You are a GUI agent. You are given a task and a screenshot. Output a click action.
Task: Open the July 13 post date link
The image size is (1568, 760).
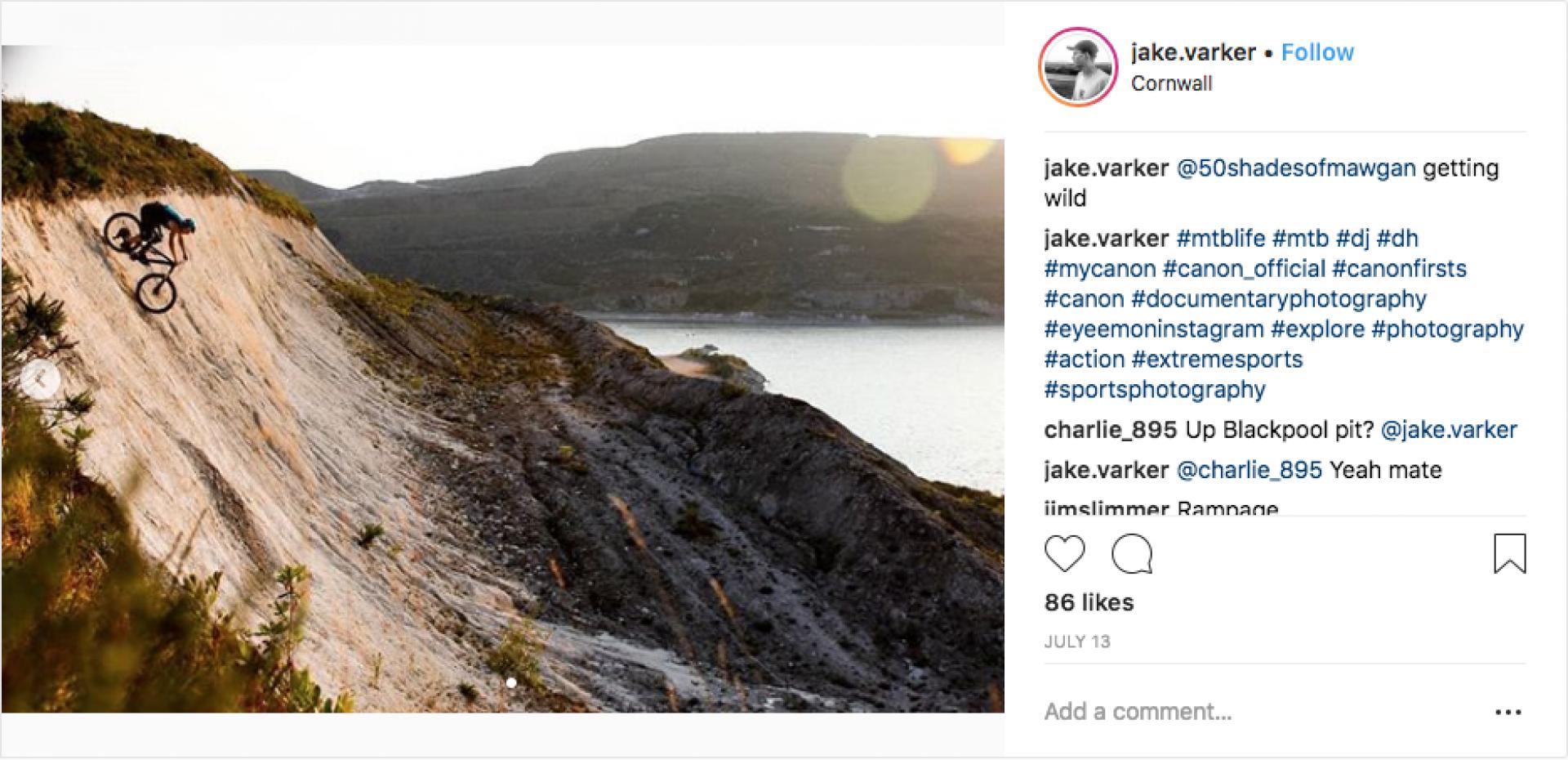click(1077, 642)
